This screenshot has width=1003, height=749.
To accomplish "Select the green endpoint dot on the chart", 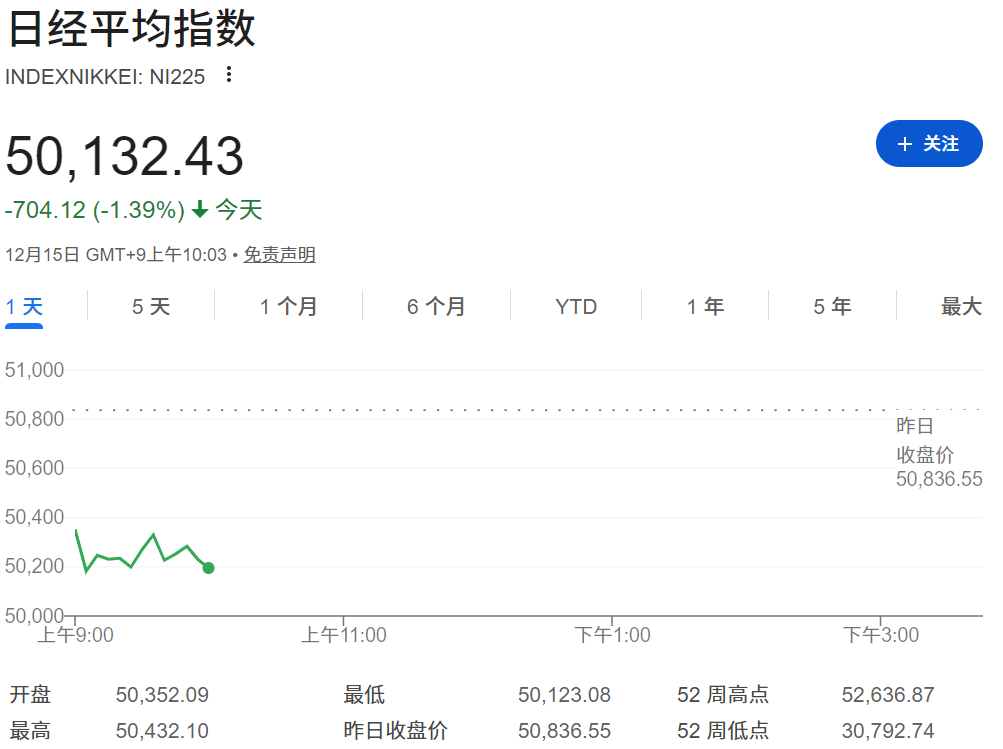I will pos(208,567).
